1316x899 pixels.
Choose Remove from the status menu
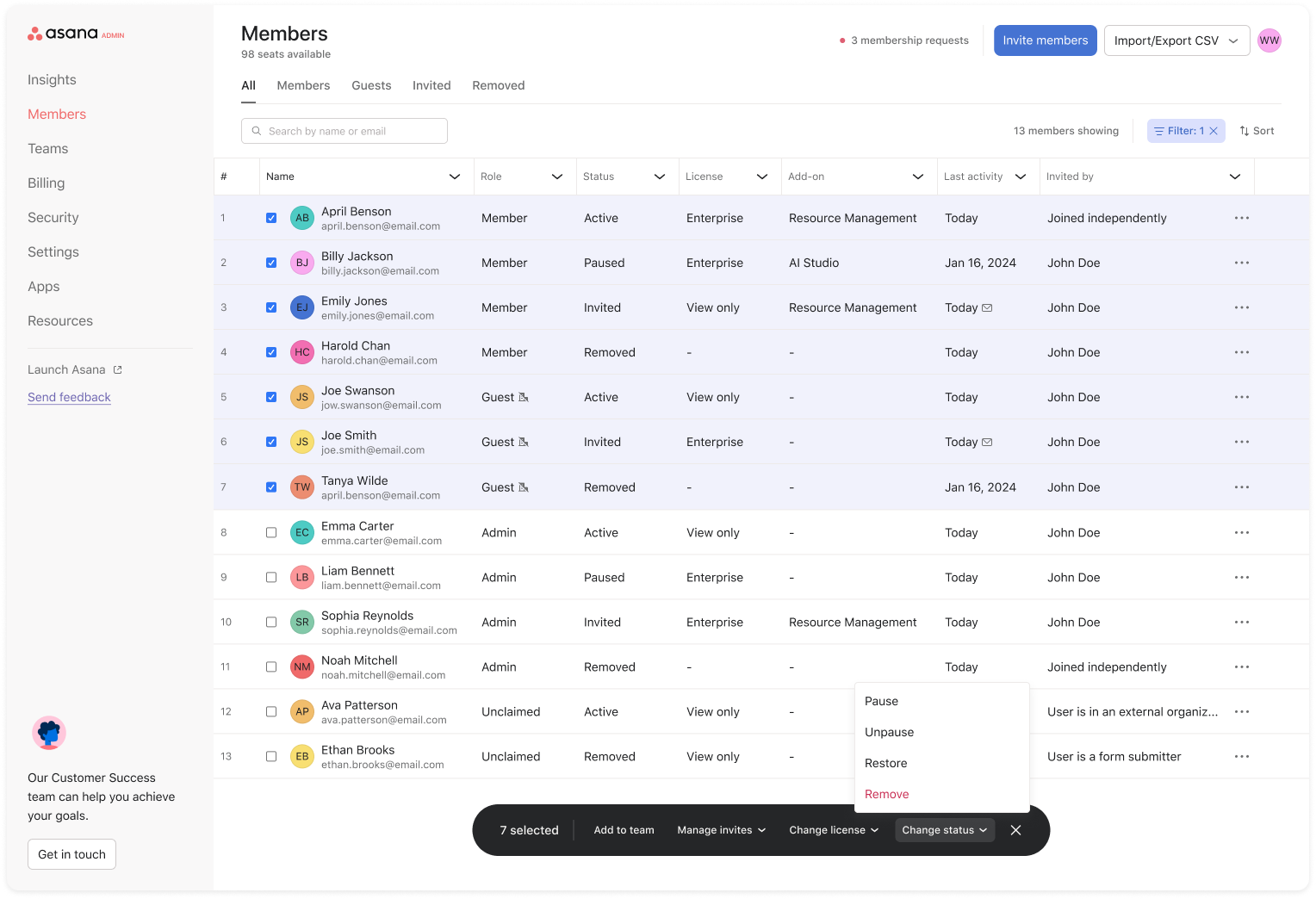point(886,794)
